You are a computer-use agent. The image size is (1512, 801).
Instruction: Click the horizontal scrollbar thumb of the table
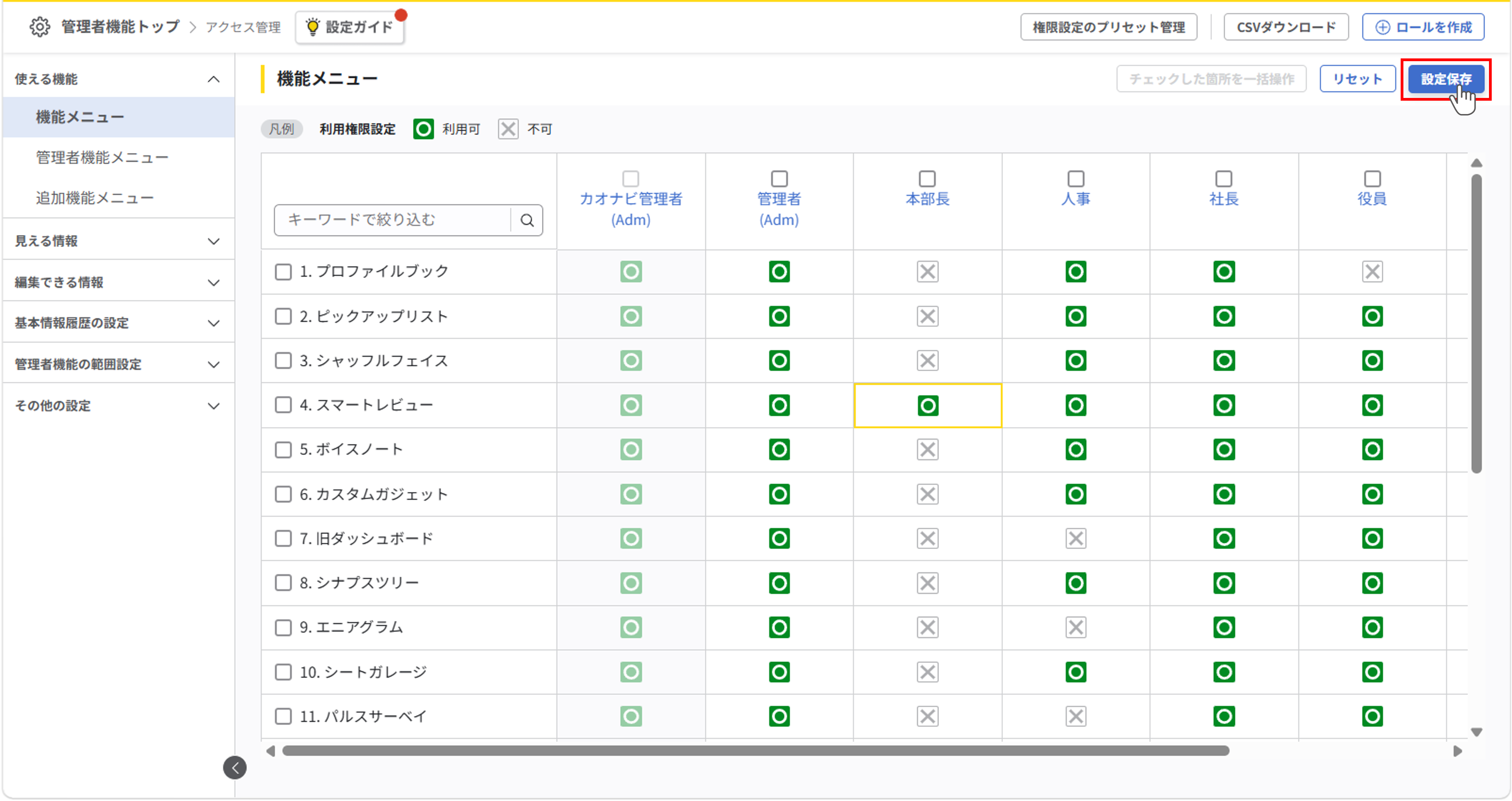(756, 751)
